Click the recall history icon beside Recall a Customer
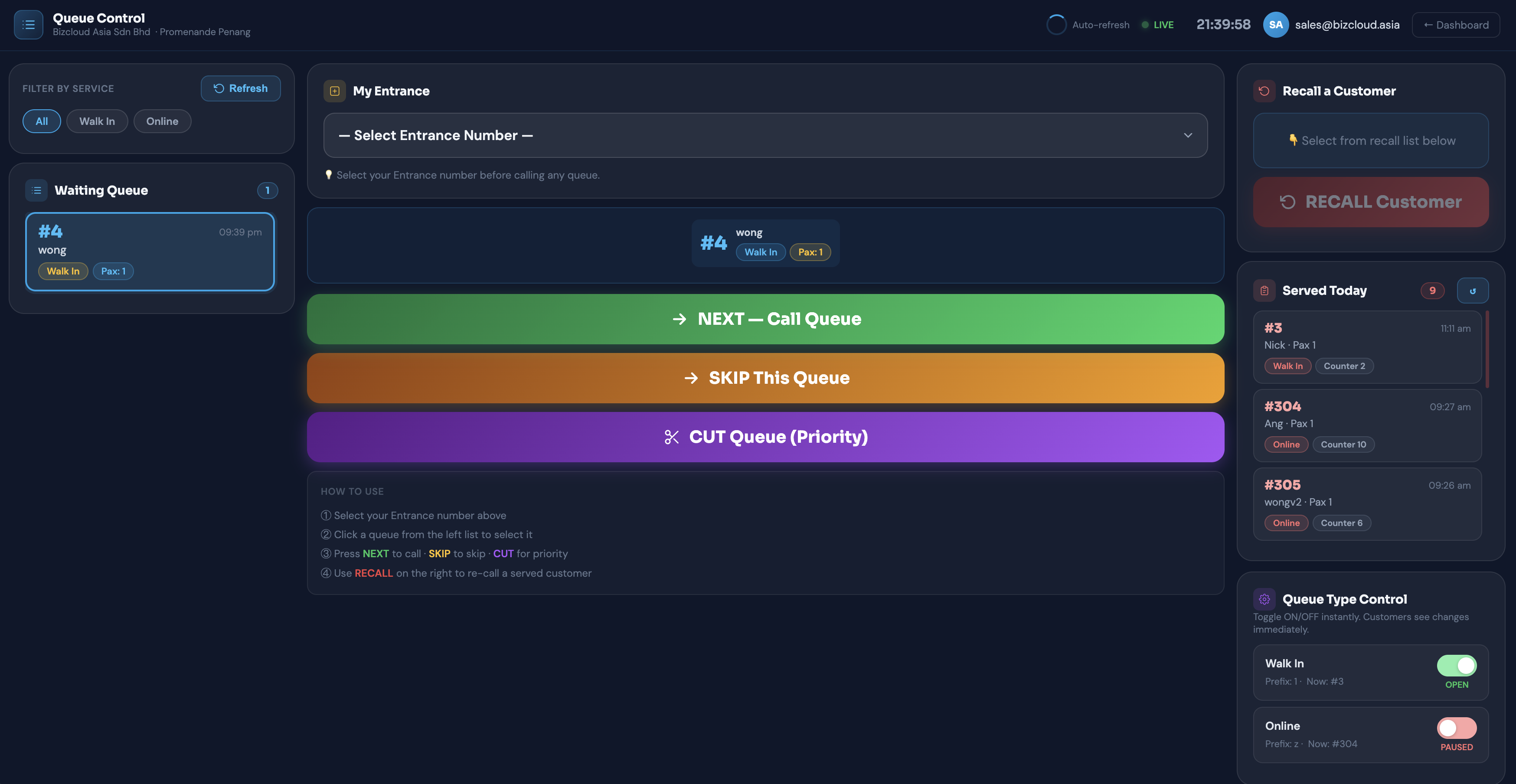1516x784 pixels. 1264,91
